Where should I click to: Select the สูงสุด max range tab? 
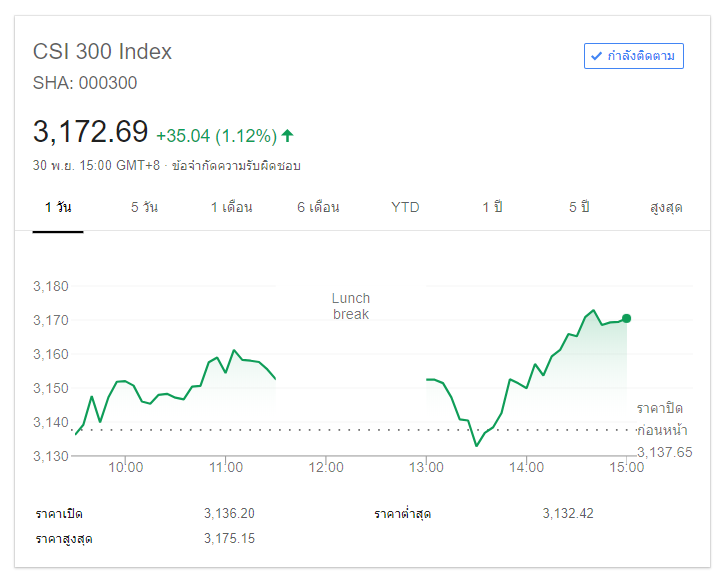pyautogui.click(x=666, y=207)
